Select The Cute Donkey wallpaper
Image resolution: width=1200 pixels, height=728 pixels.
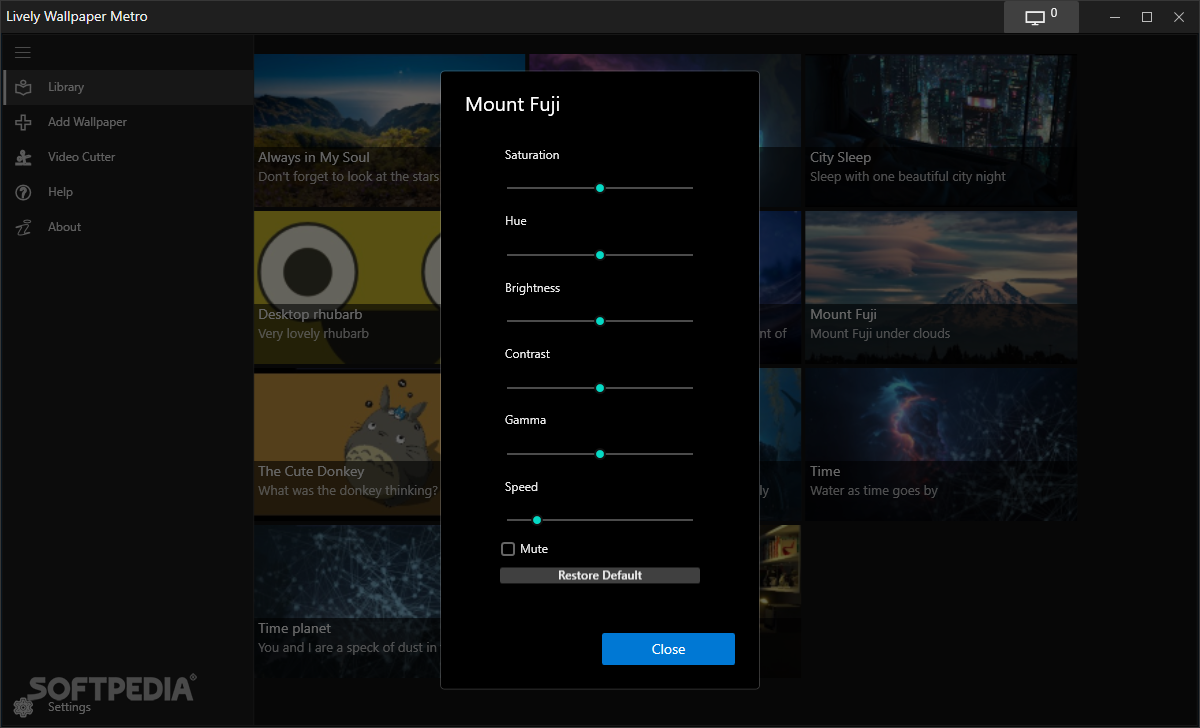click(x=347, y=445)
